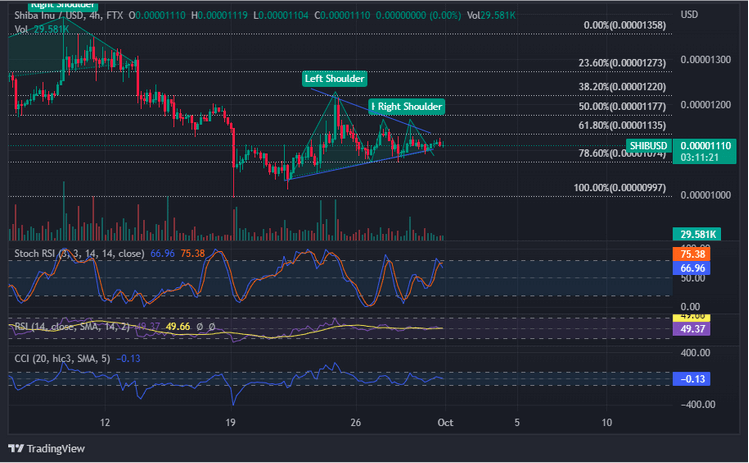Click the 19 date on time axis
The height and width of the screenshot is (463, 749).
pos(231,422)
